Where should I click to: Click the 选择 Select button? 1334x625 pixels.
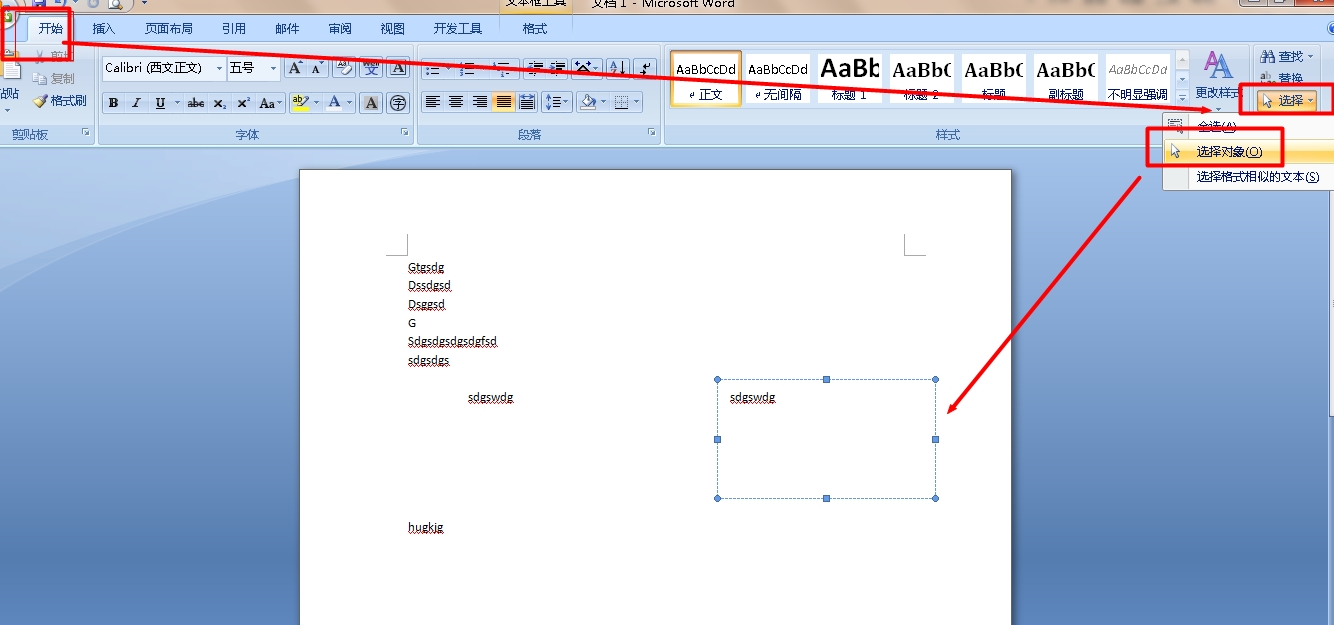[x=1288, y=100]
